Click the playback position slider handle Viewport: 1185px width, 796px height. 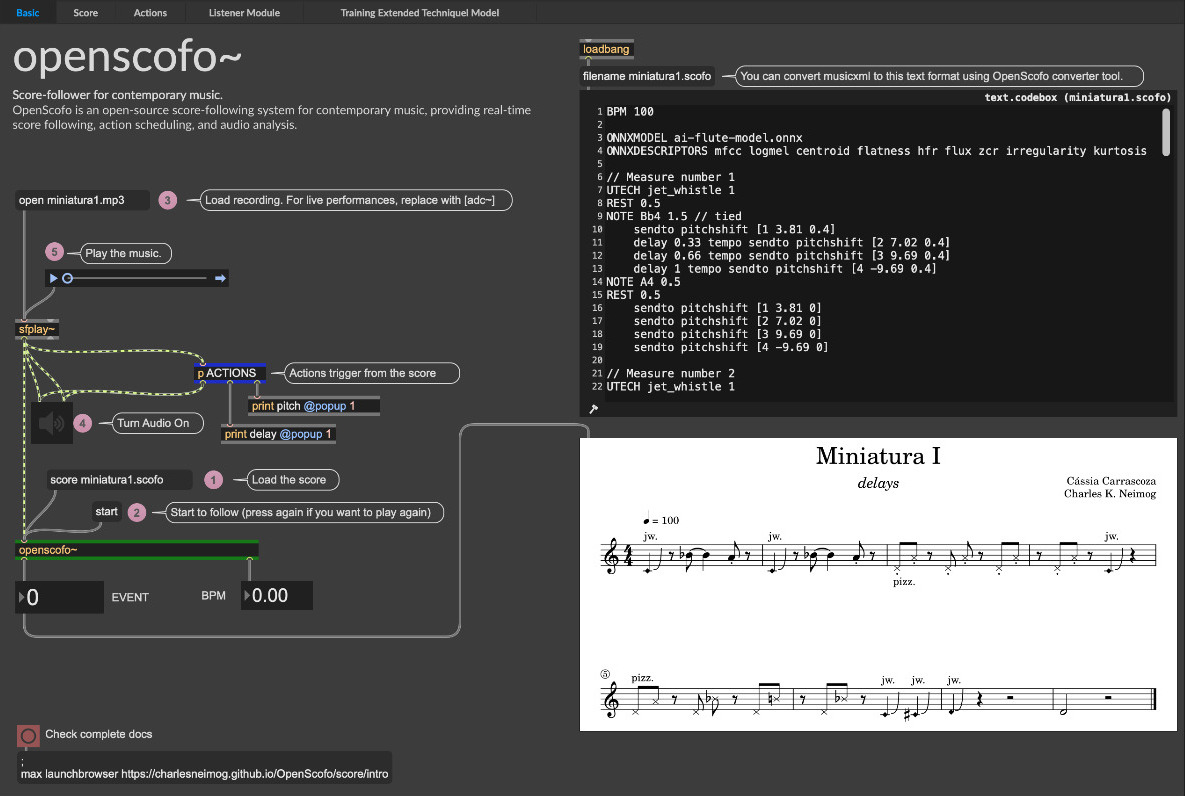coord(67,278)
